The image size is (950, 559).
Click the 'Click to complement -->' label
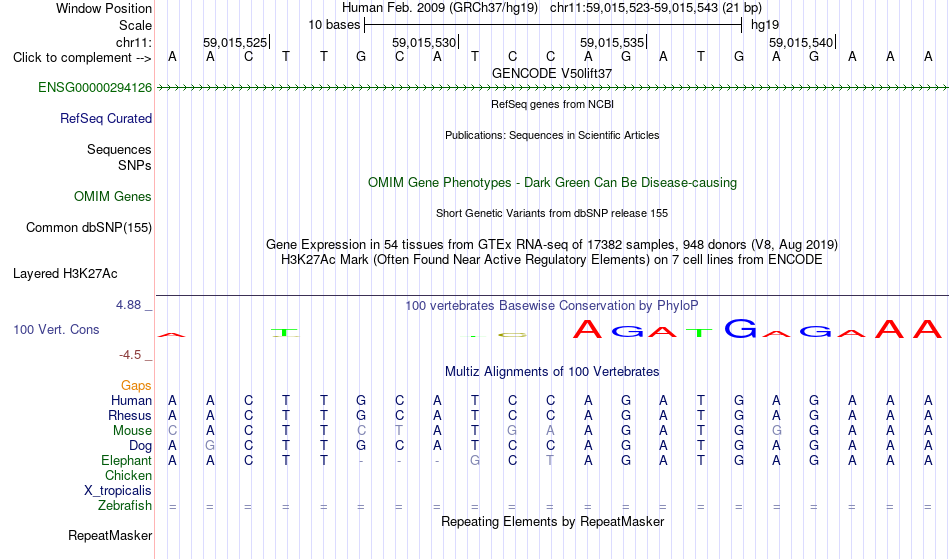(x=82, y=58)
